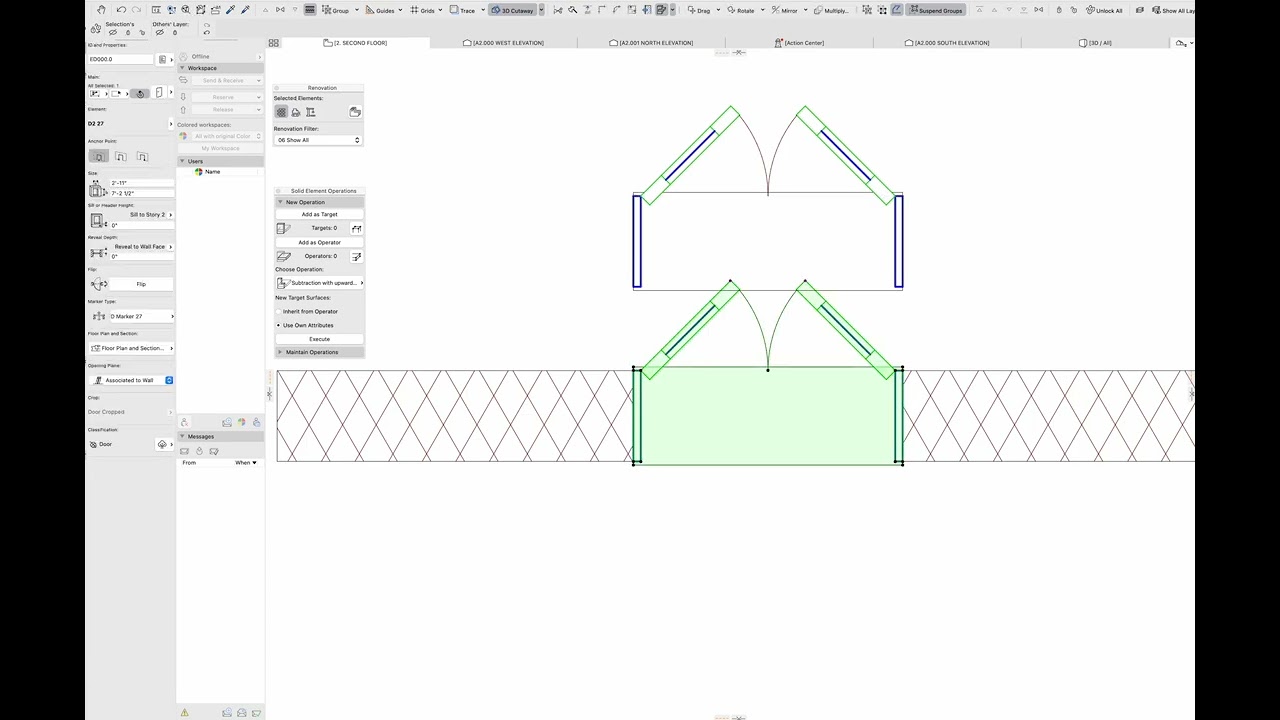Click the Add as Target button
The height and width of the screenshot is (720, 1280).
pyautogui.click(x=319, y=214)
